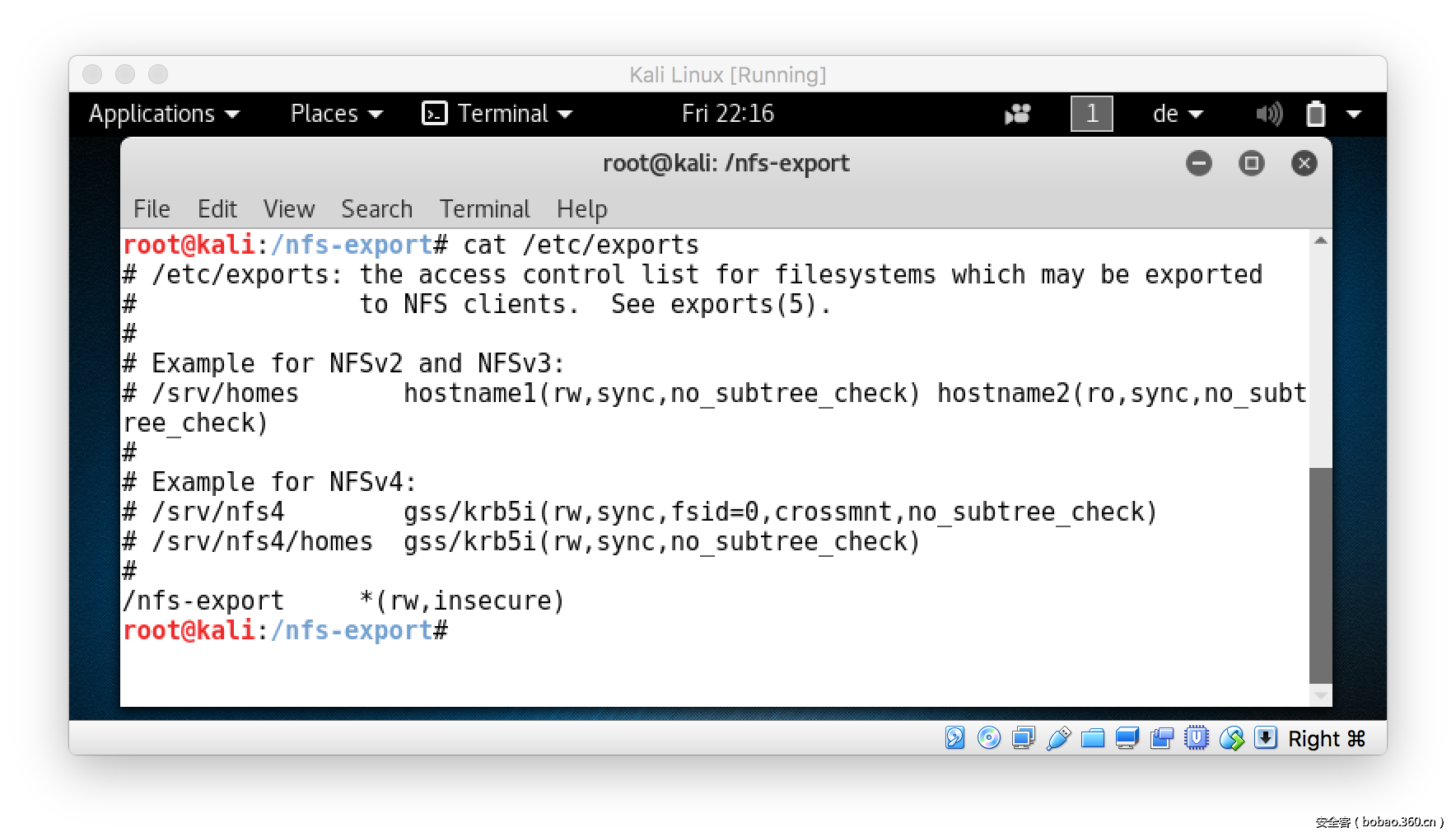Click the virtual display monitor icon
The image size is (1456, 837).
click(1127, 737)
